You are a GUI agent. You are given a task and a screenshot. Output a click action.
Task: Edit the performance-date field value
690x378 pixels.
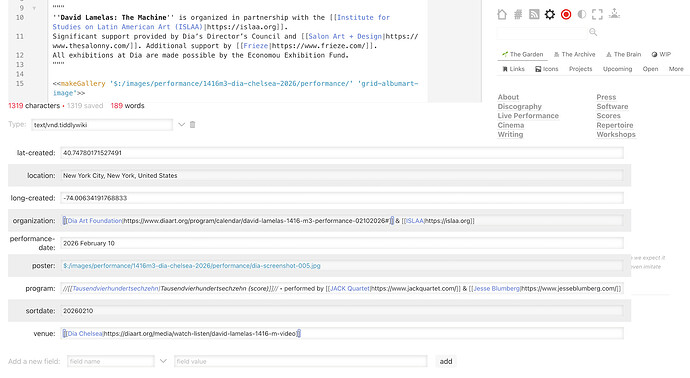click(342, 243)
